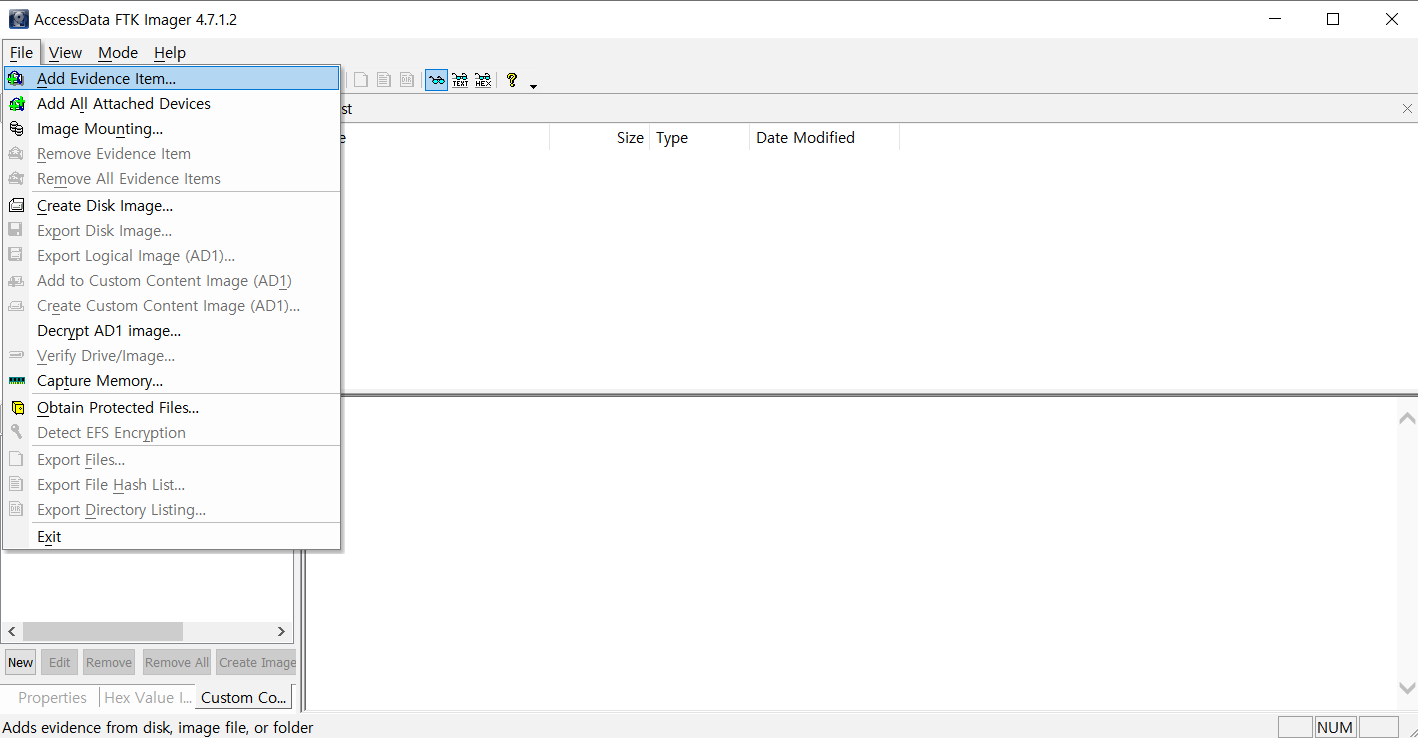Screen dimensions: 1418x738
Task: Click the Remove All button
Action: (x=177, y=662)
